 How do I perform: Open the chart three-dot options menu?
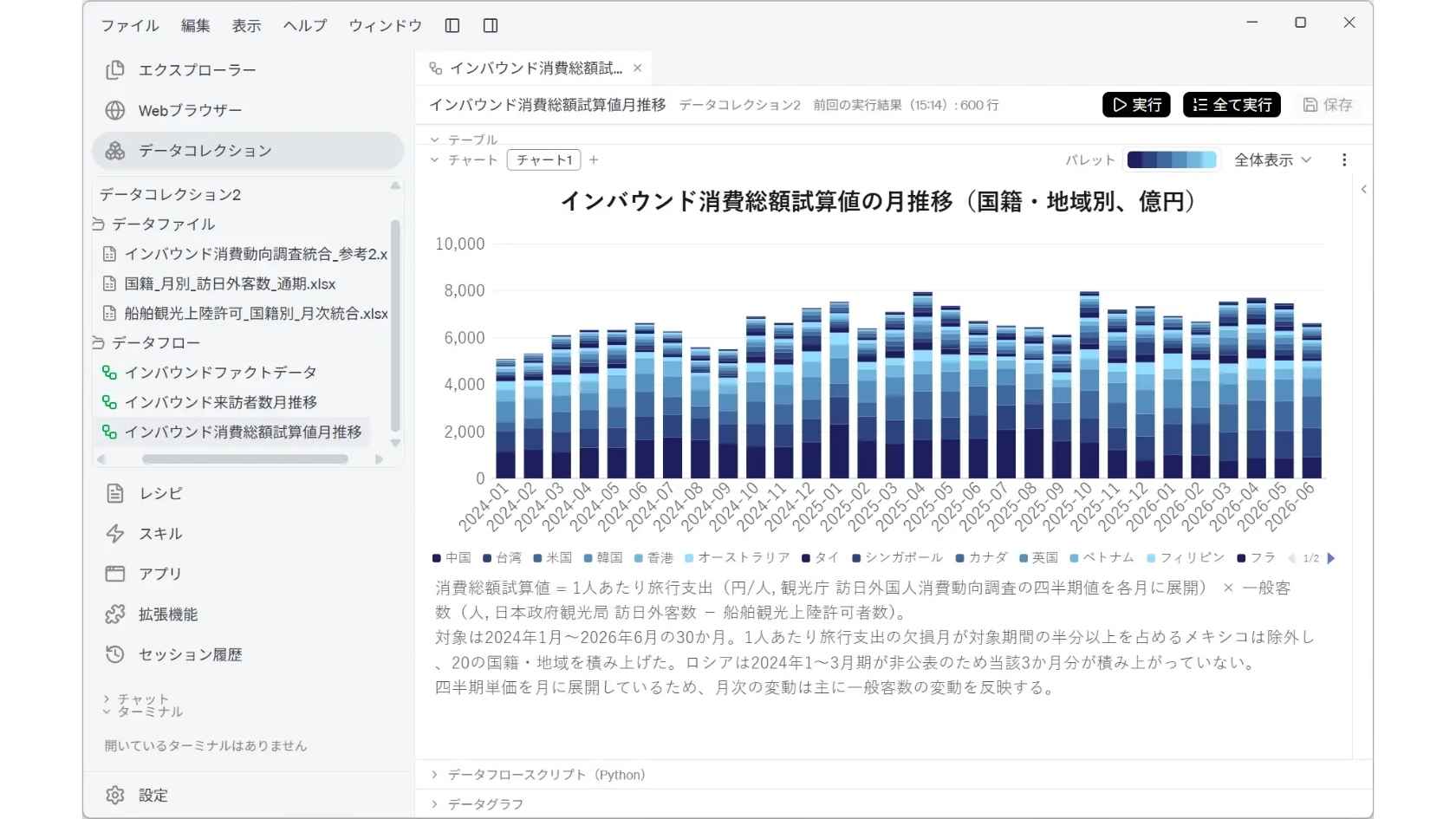(1344, 160)
